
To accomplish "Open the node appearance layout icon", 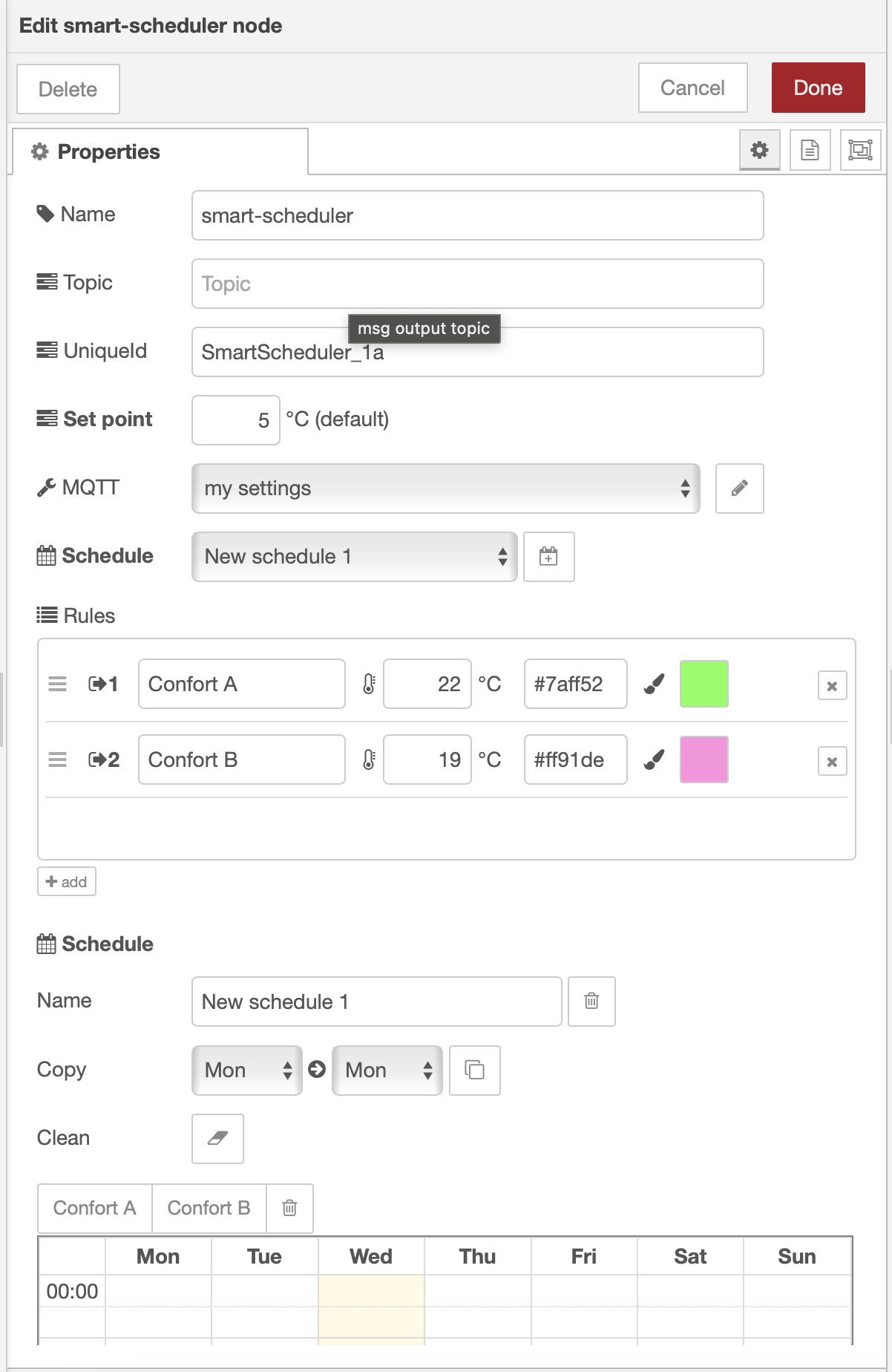I will click(x=860, y=151).
